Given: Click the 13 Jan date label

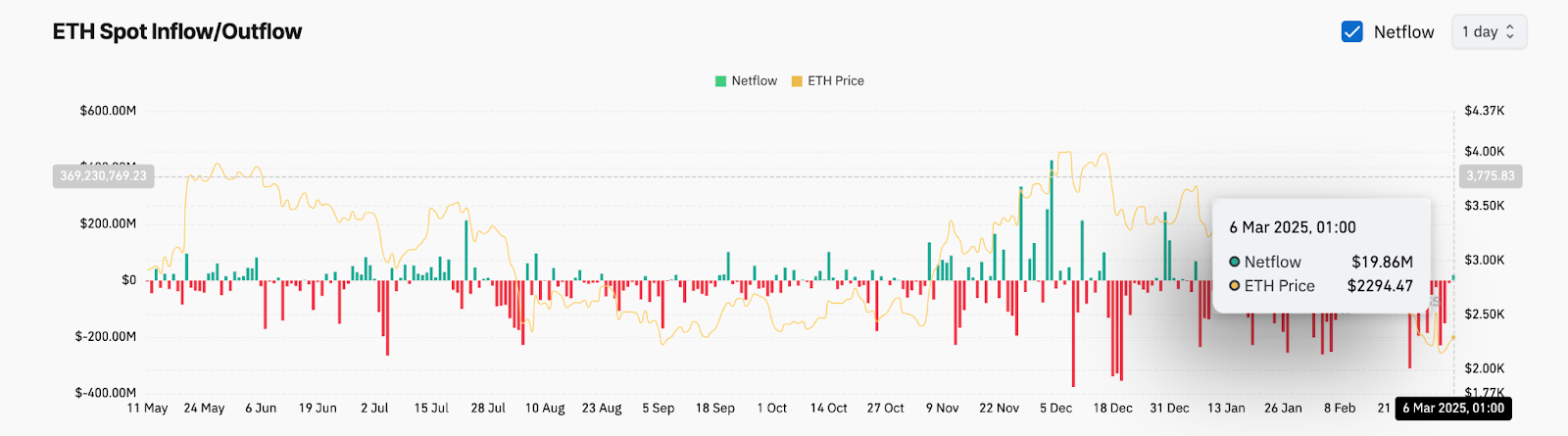Looking at the screenshot, I should [x=1227, y=408].
